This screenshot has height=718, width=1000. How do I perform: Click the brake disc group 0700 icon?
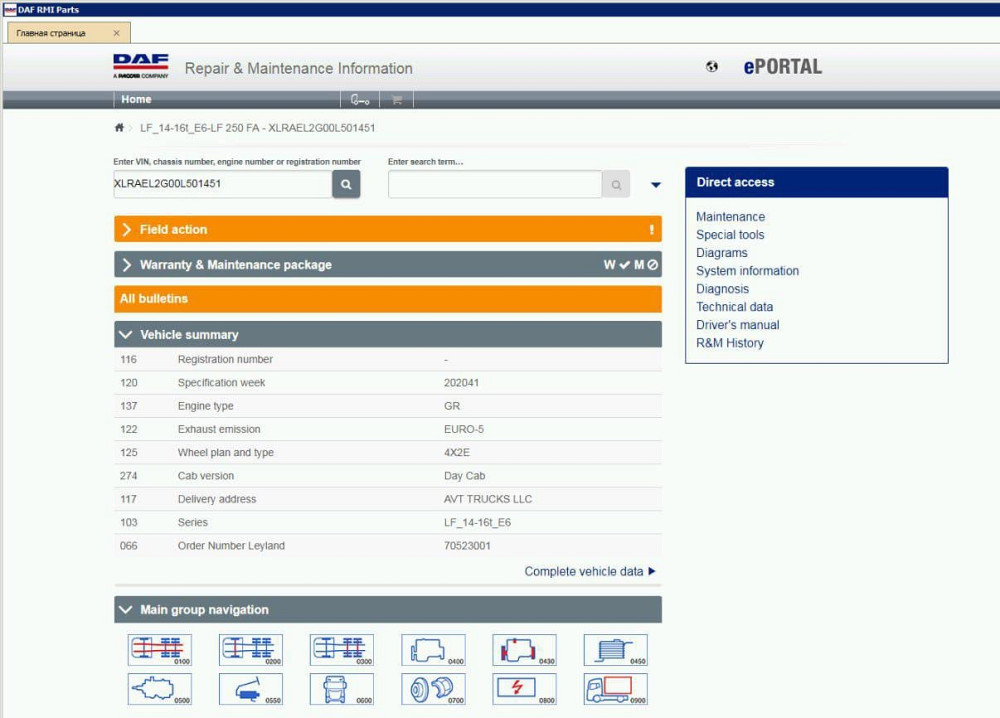coord(433,689)
